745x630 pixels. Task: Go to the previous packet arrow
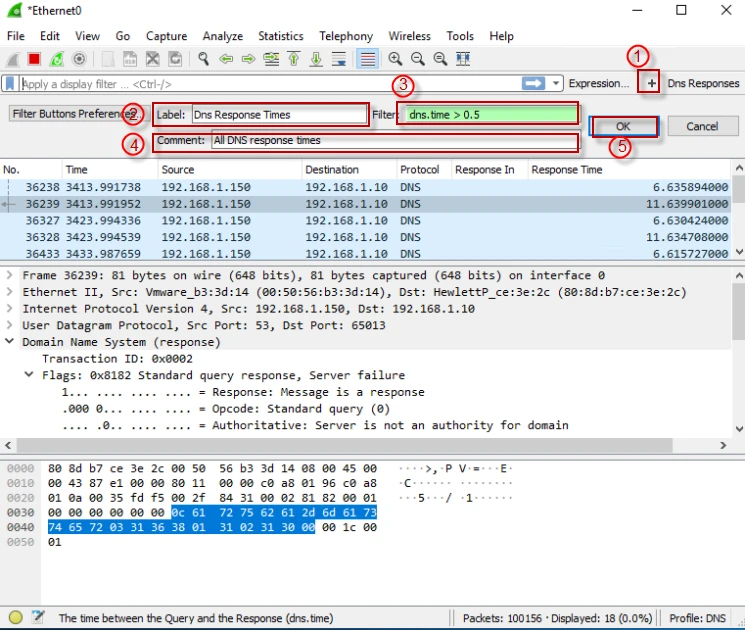[x=226, y=59]
